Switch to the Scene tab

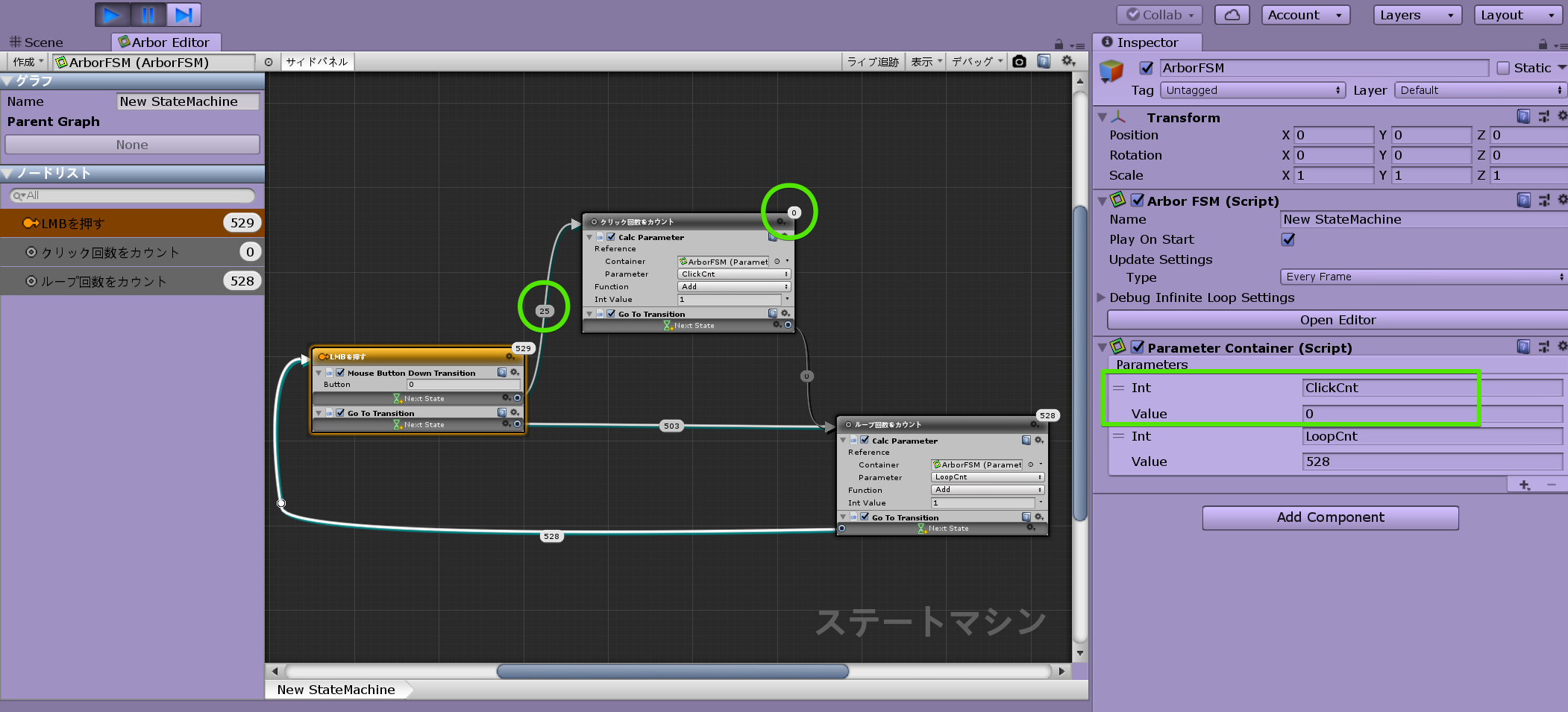[41, 42]
